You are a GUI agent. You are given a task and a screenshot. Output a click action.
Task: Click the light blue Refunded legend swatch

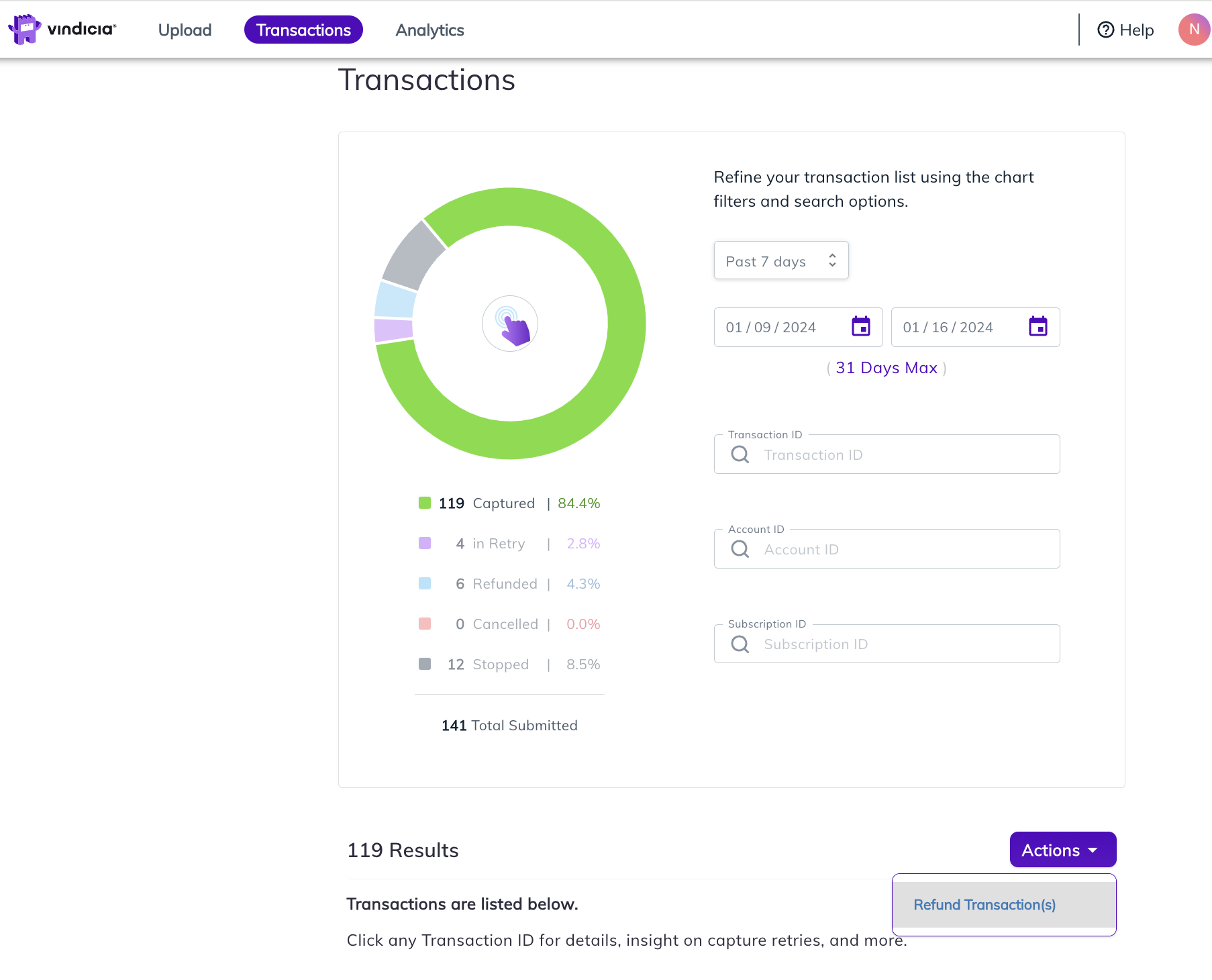click(x=425, y=583)
